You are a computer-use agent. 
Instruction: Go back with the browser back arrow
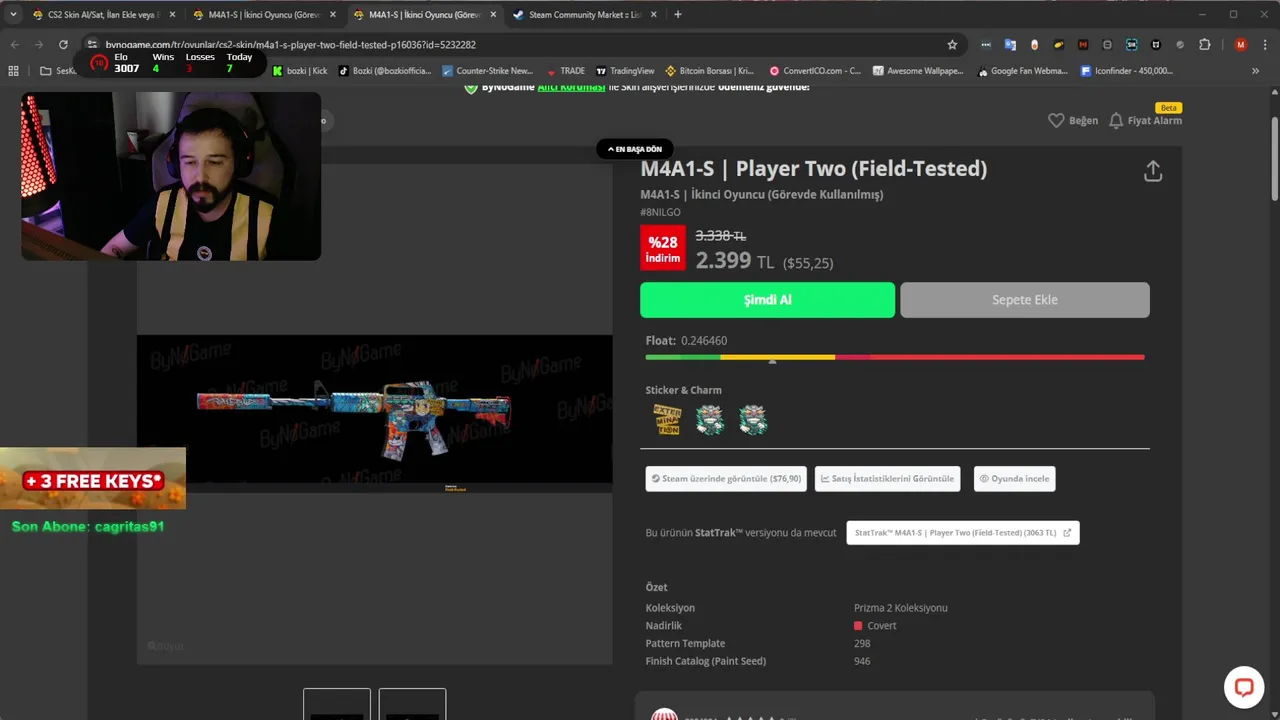click(x=14, y=45)
